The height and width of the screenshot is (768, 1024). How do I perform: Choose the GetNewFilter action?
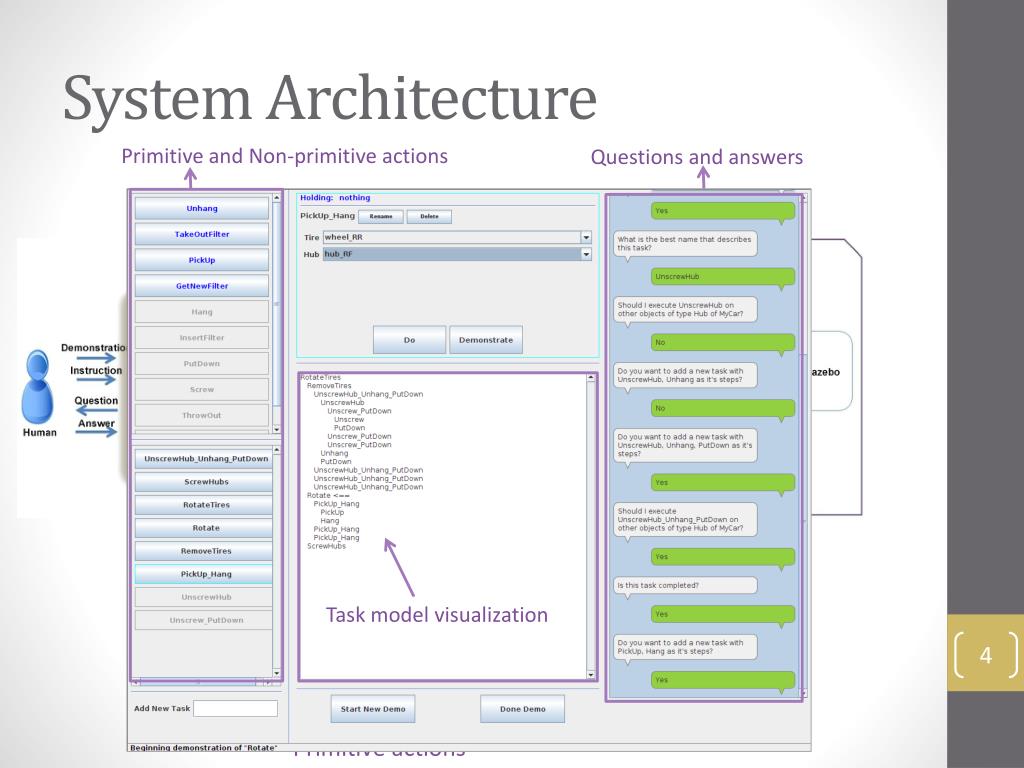coord(202,286)
